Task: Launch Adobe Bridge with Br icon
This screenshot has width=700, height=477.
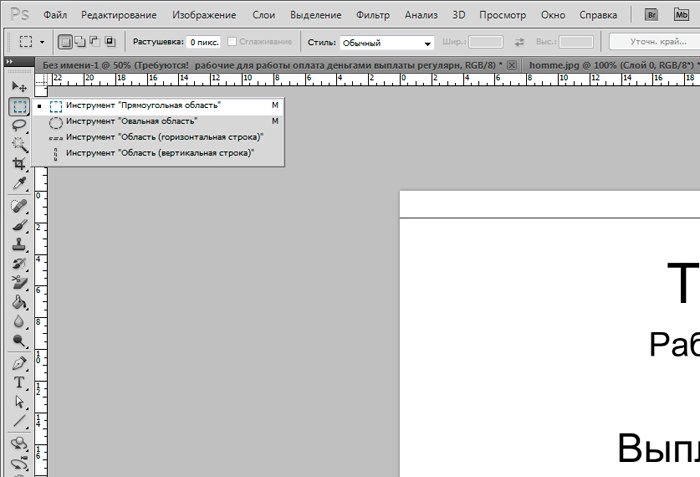Action: pyautogui.click(x=652, y=15)
